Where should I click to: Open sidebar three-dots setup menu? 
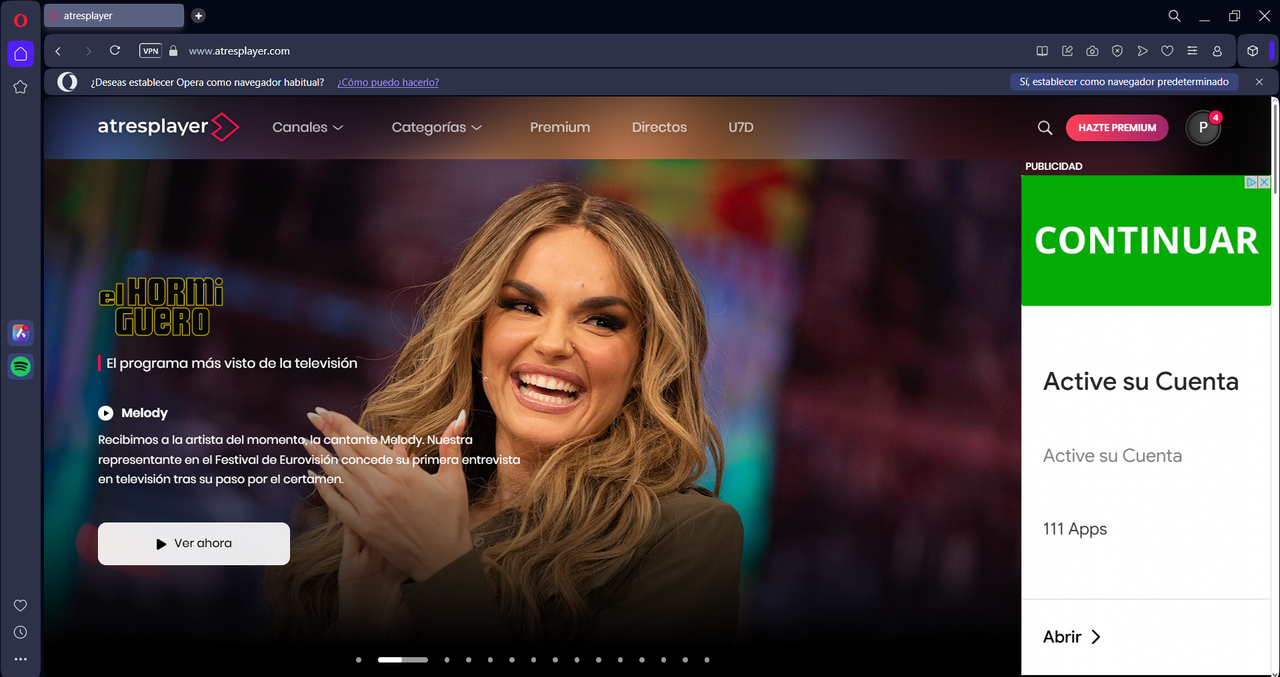(20, 659)
